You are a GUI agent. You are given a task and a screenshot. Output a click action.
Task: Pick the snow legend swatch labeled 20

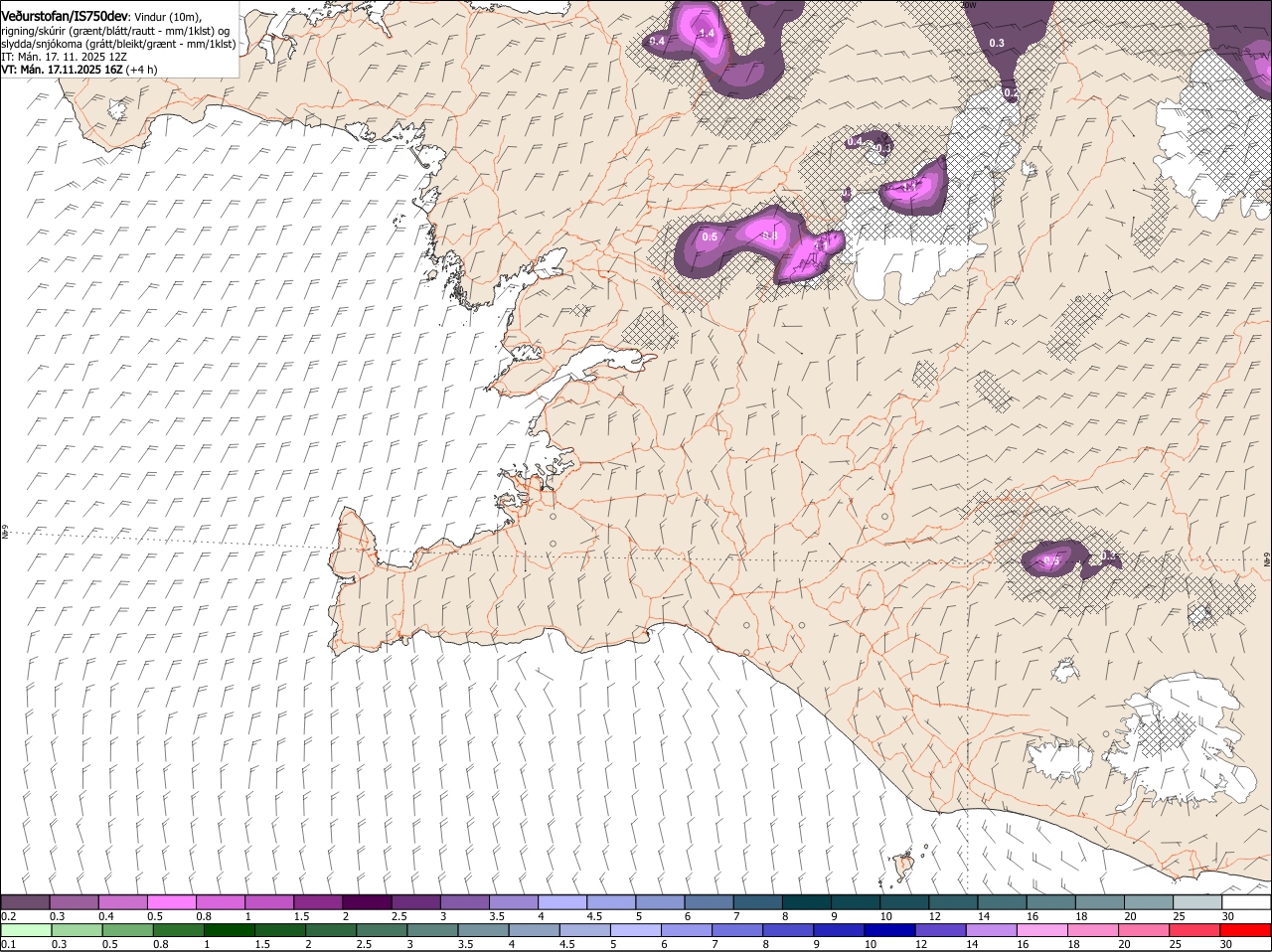point(1147,901)
